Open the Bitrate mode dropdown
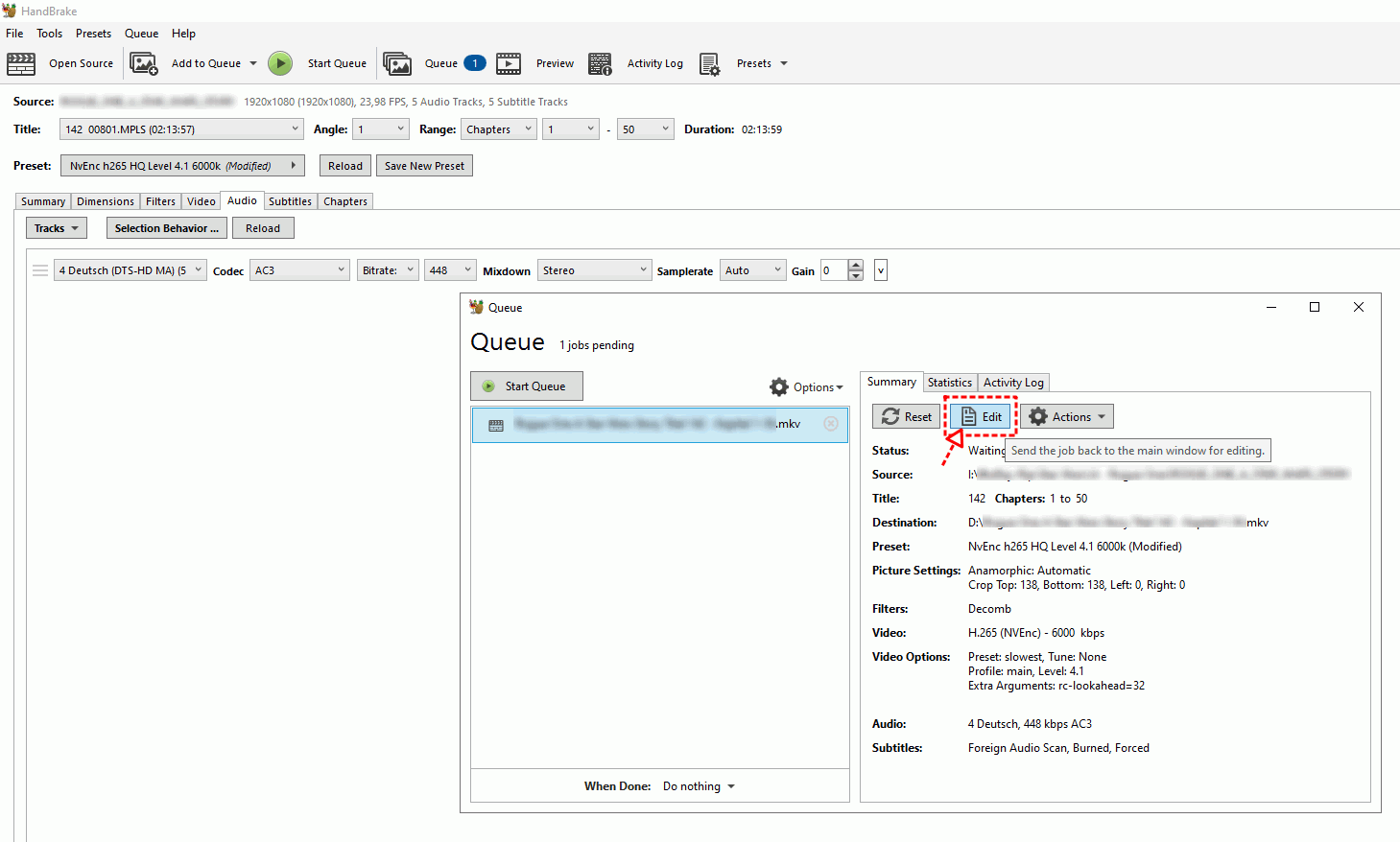This screenshot has height=842, width=1400. pyautogui.click(x=388, y=270)
